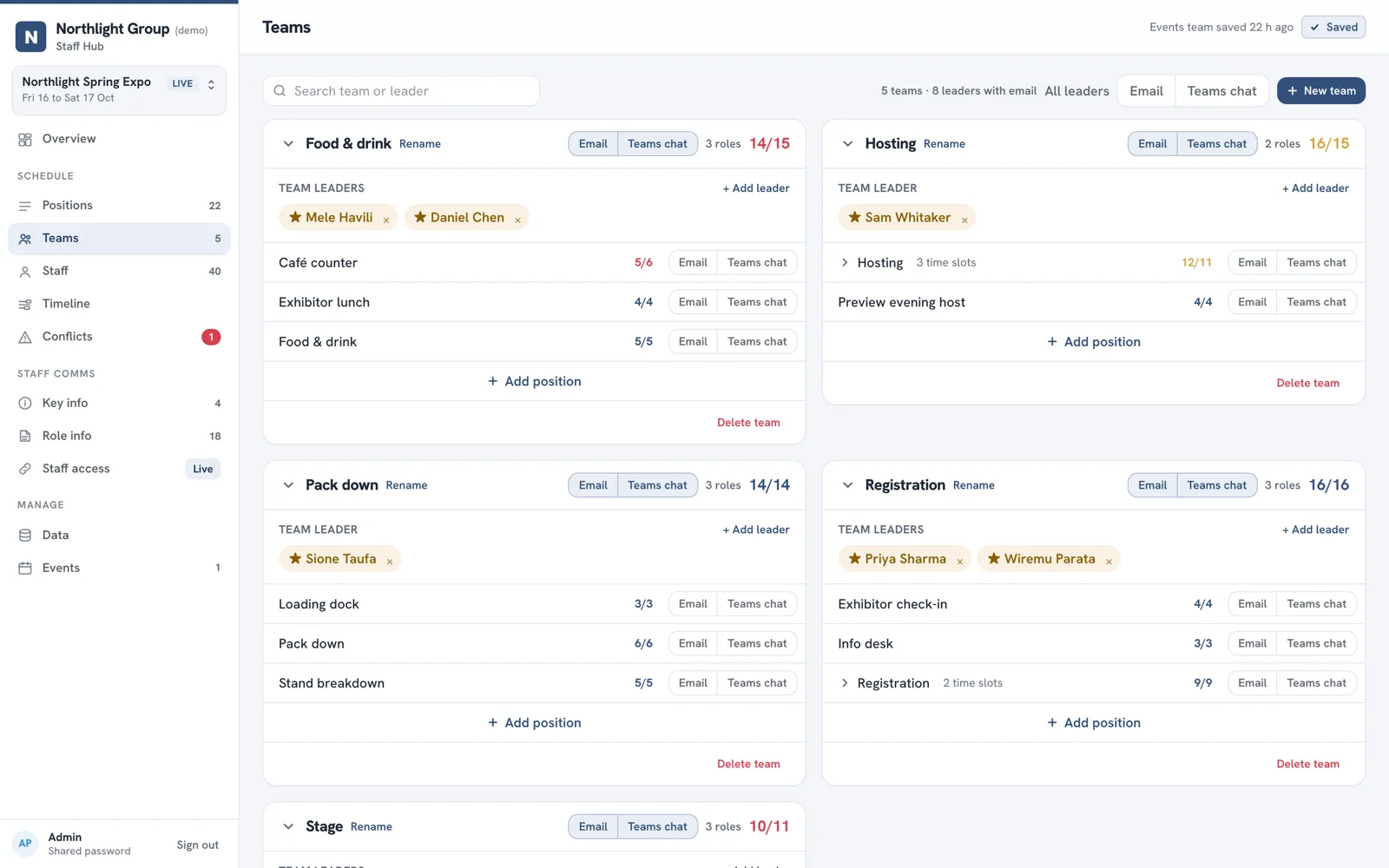Image resolution: width=1389 pixels, height=868 pixels.
Task: Choose Email for Info desk row
Action: (1252, 644)
